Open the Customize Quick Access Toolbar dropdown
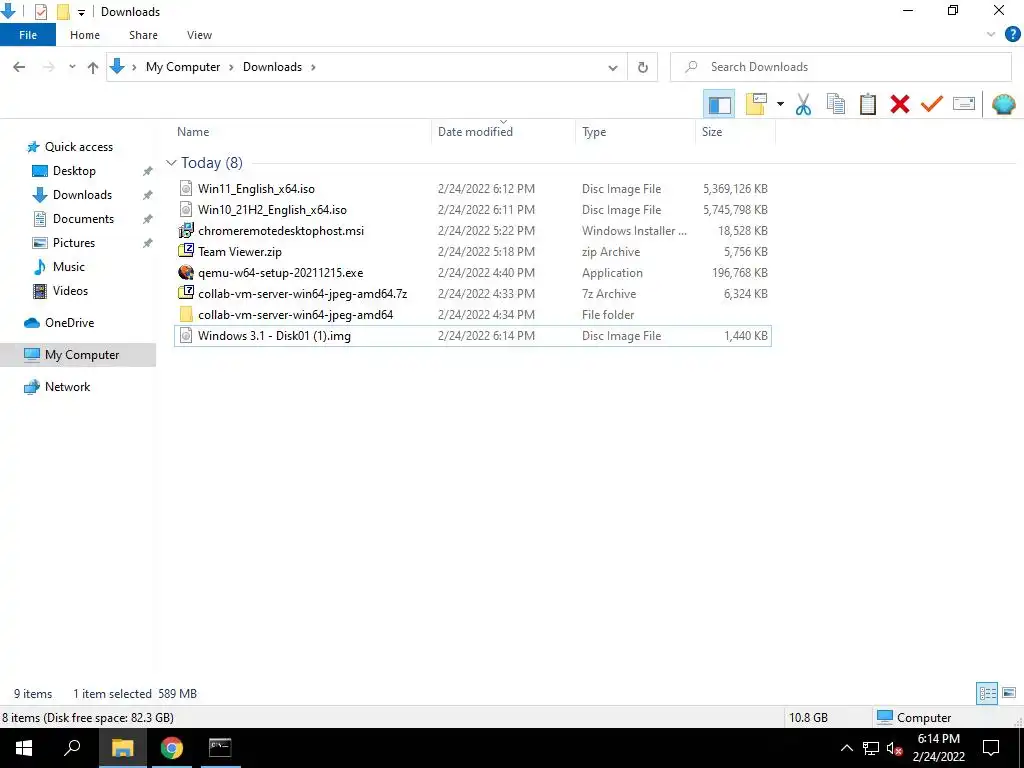The width and height of the screenshot is (1024, 768). (x=82, y=12)
